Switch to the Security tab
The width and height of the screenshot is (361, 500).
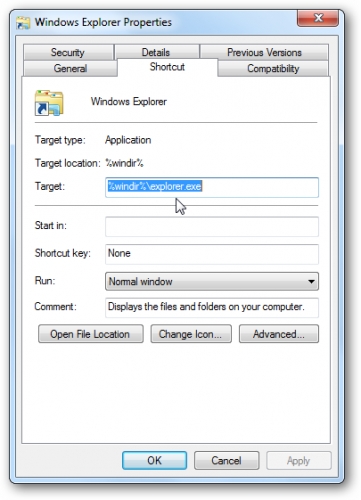pos(68,52)
